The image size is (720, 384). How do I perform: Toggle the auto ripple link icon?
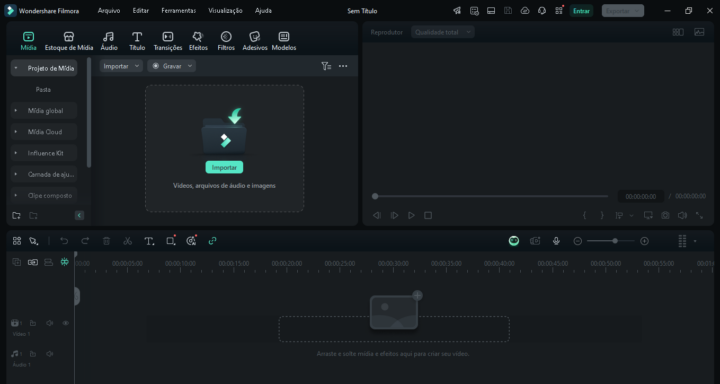(212, 241)
